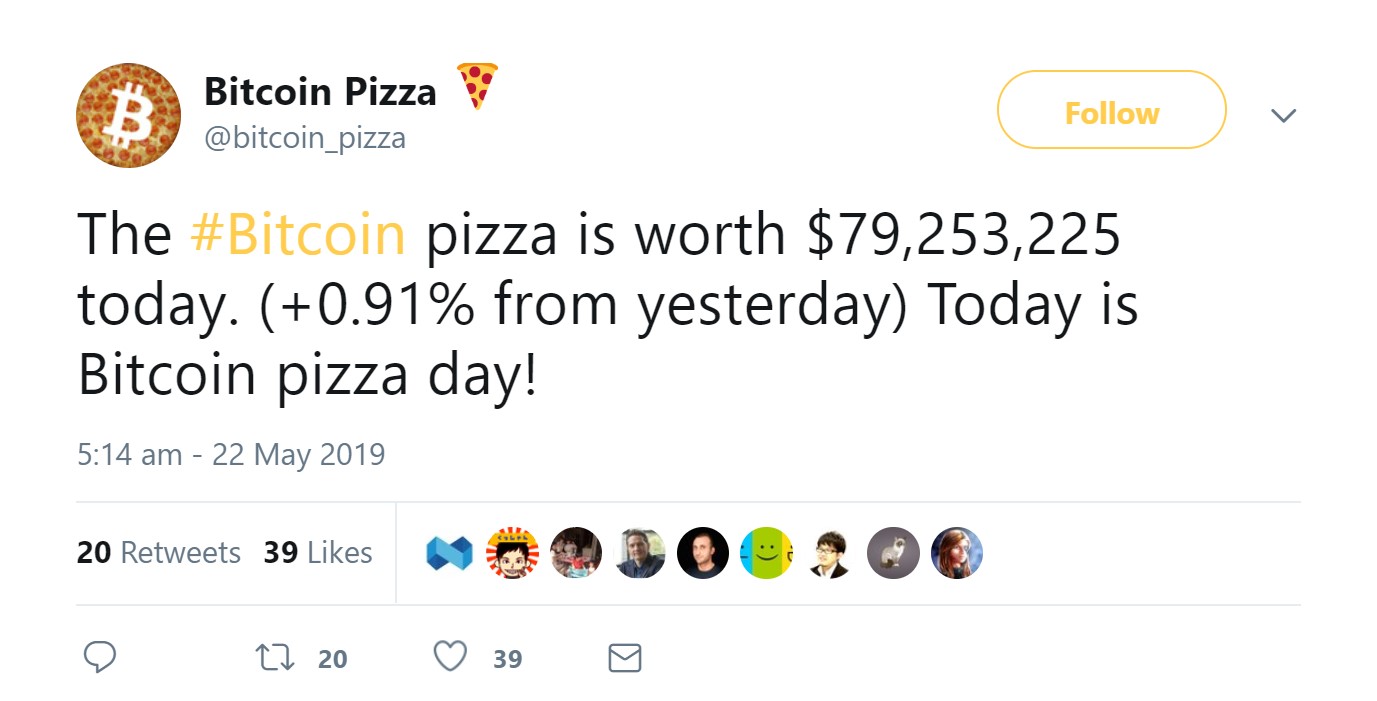1377x701 pixels.
Task: Open the @bitcoin_pizza handle link
Action: coord(305,138)
